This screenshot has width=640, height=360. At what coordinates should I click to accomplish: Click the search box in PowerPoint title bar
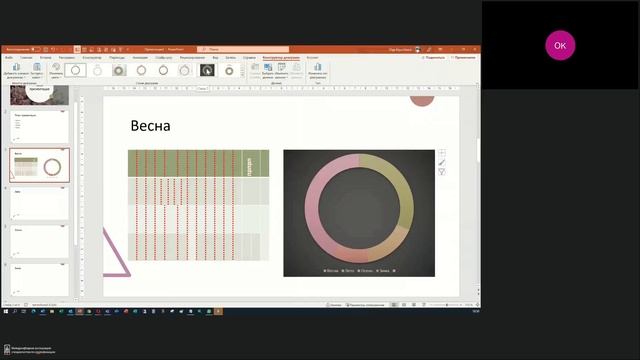pyautogui.click(x=243, y=49)
